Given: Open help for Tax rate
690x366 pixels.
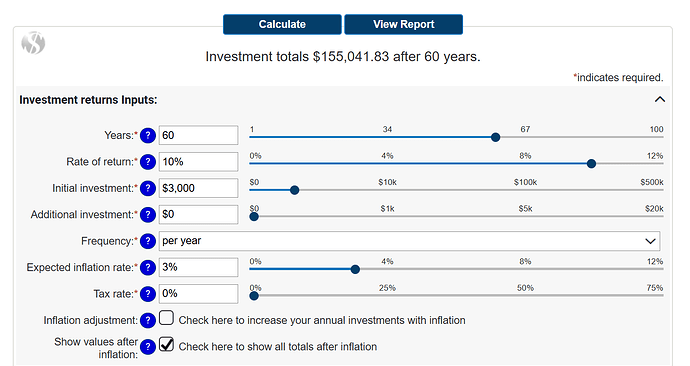Looking at the screenshot, I should tap(148, 294).
